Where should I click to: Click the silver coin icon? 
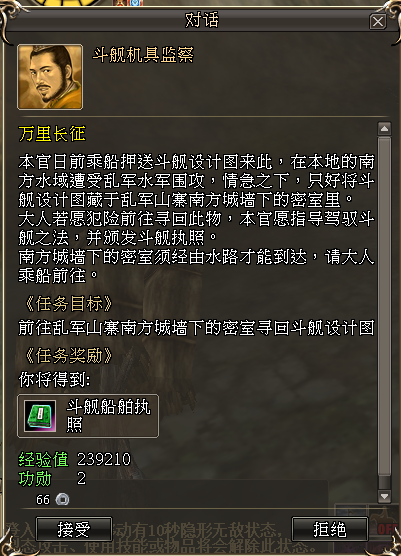(x=62, y=500)
